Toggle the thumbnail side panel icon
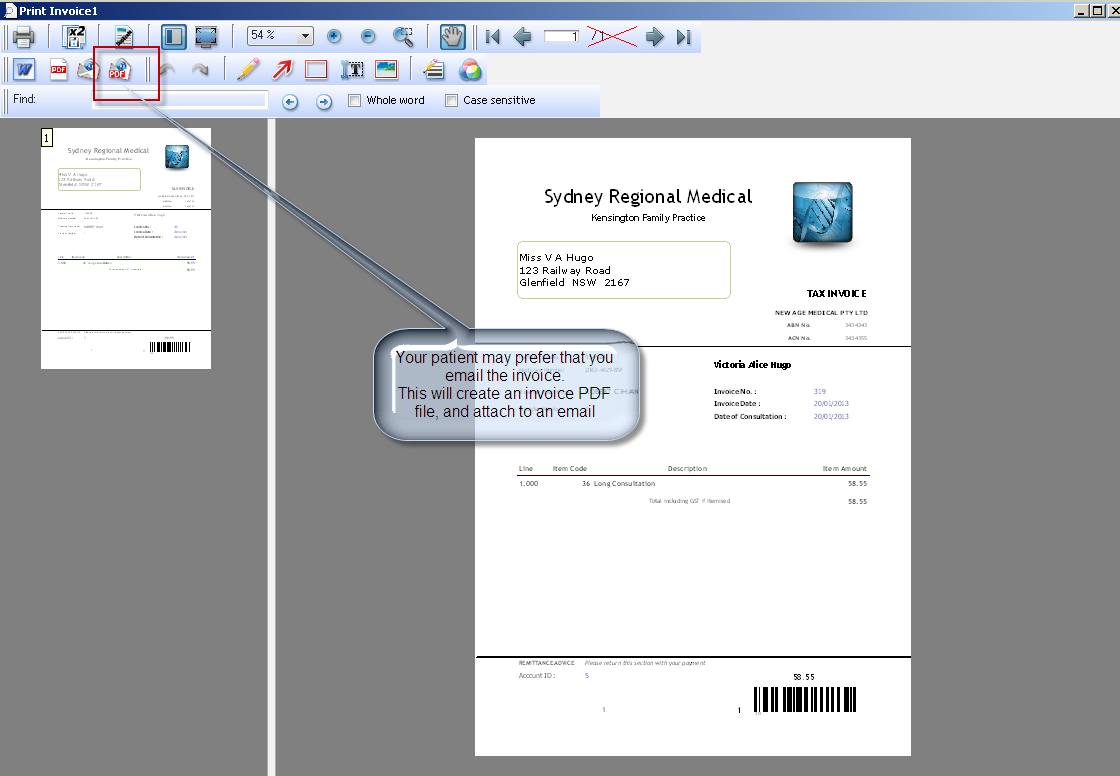The image size is (1120, 776). click(x=174, y=36)
